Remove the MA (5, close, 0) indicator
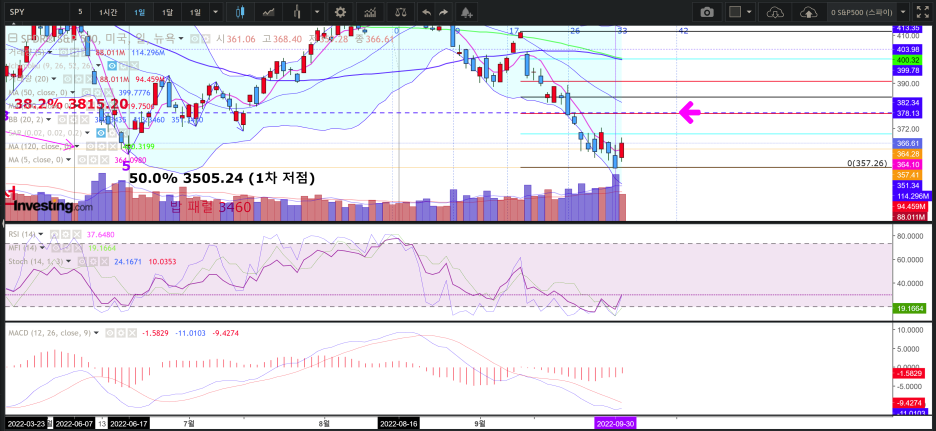Viewport: 936px width, 431px height. click(x=104, y=160)
